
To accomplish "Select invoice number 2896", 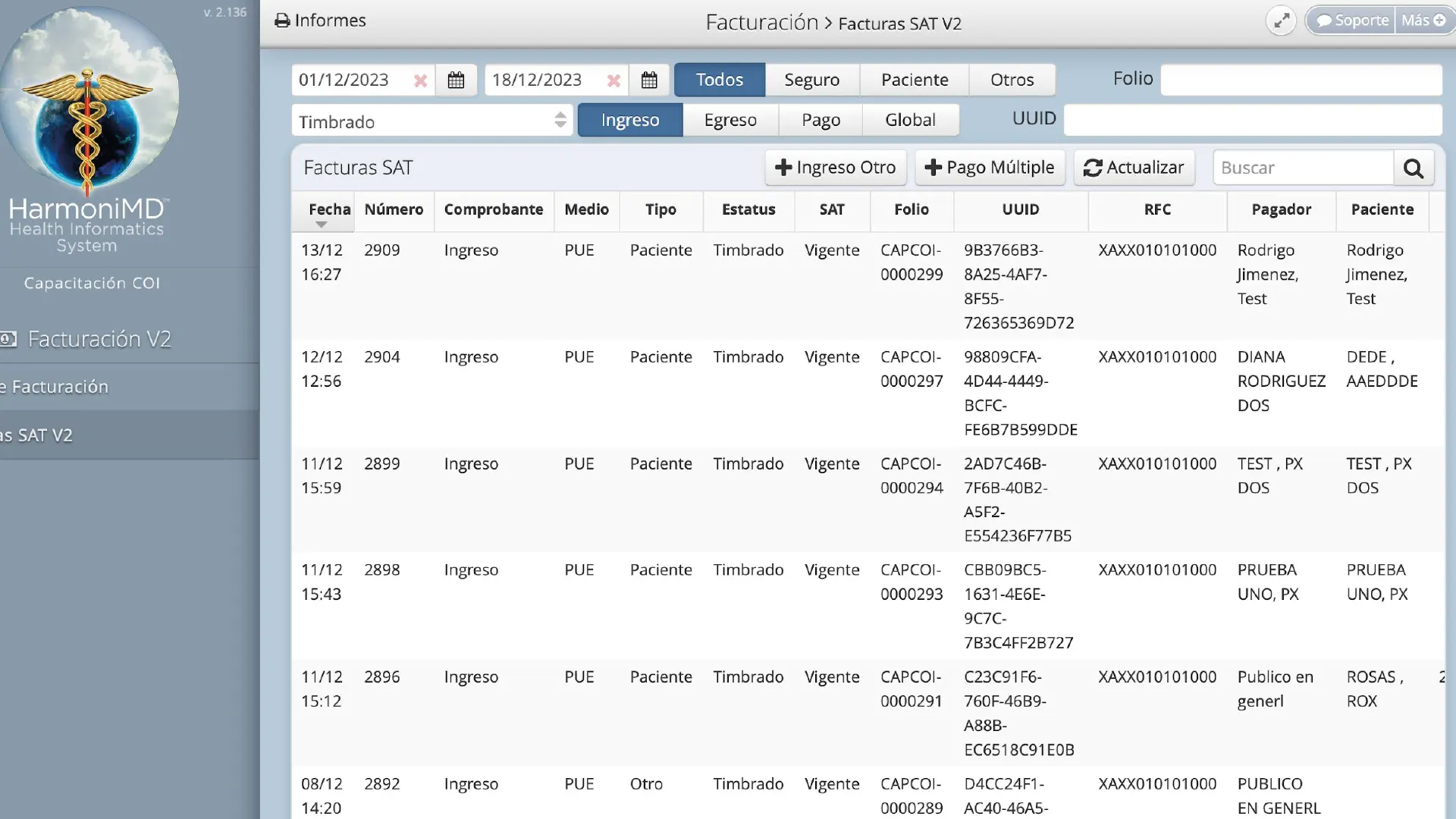I will pyautogui.click(x=381, y=677).
